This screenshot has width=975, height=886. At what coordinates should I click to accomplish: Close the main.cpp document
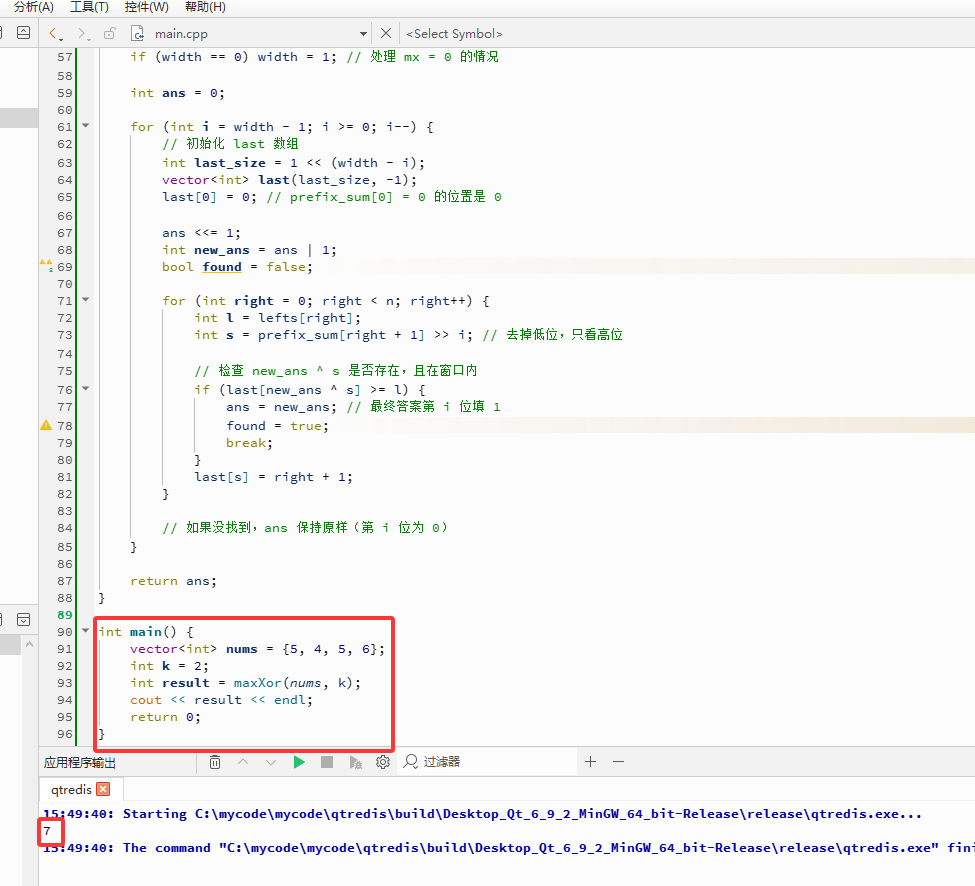click(x=386, y=33)
